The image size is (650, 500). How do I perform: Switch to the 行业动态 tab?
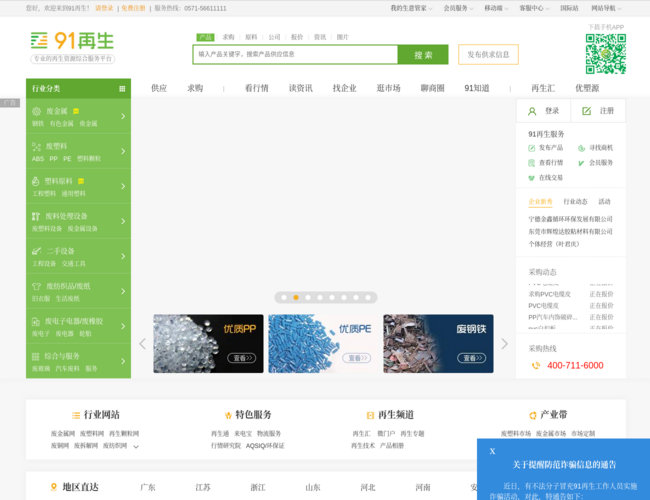pos(575,201)
